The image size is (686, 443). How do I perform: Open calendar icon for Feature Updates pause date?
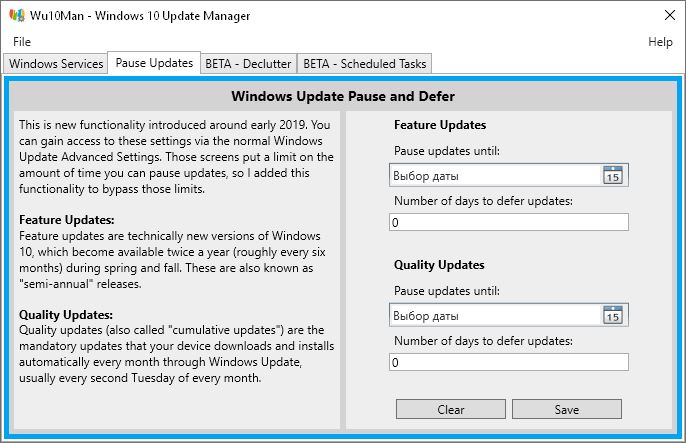tap(614, 176)
